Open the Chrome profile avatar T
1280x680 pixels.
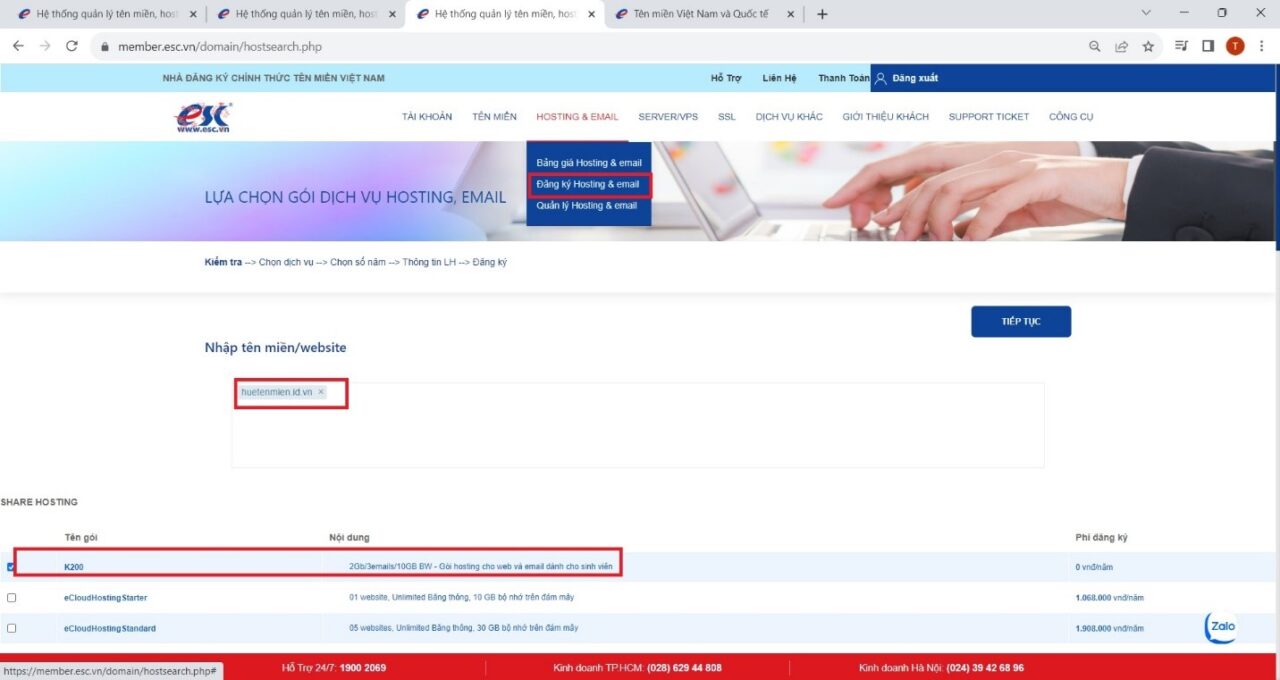point(1235,46)
